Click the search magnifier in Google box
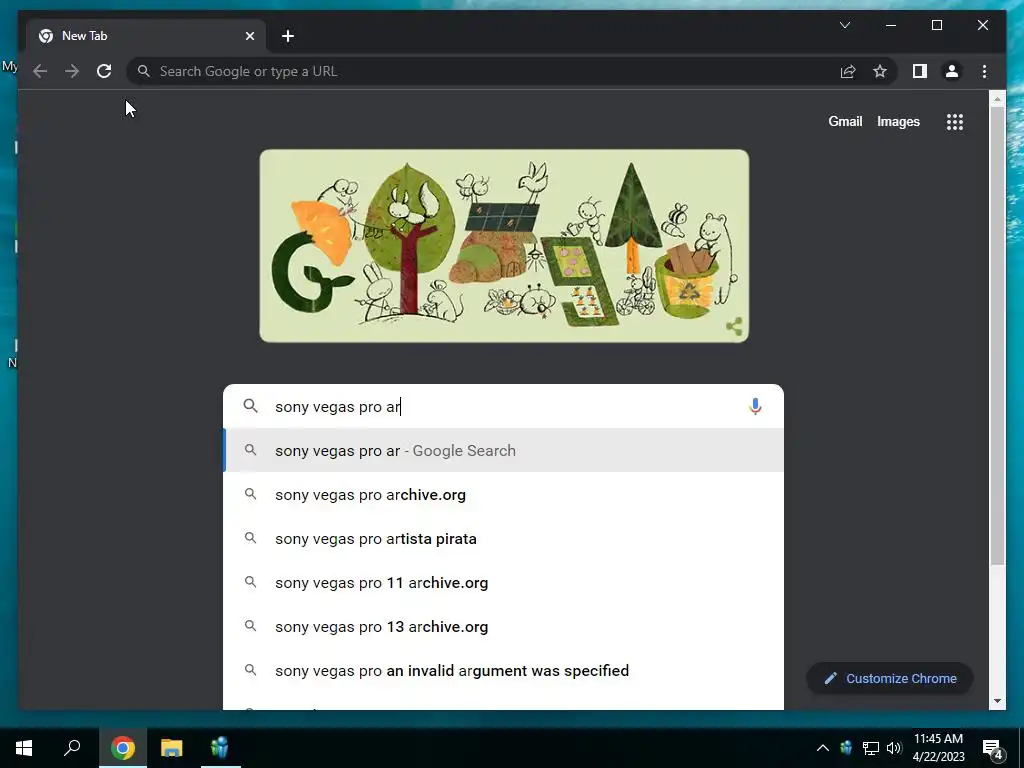 pyautogui.click(x=251, y=406)
